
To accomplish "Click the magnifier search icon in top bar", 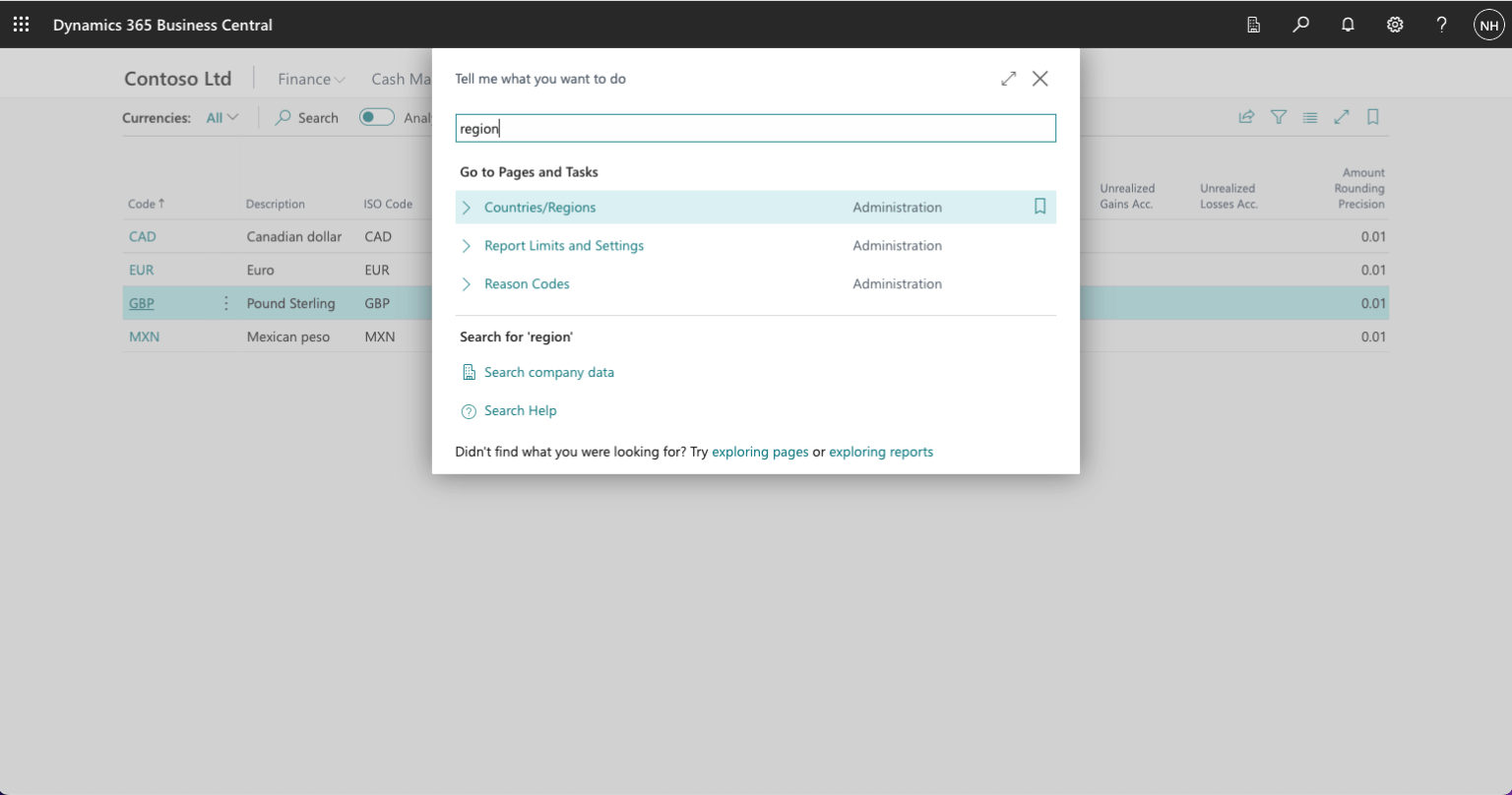I will tap(1300, 25).
